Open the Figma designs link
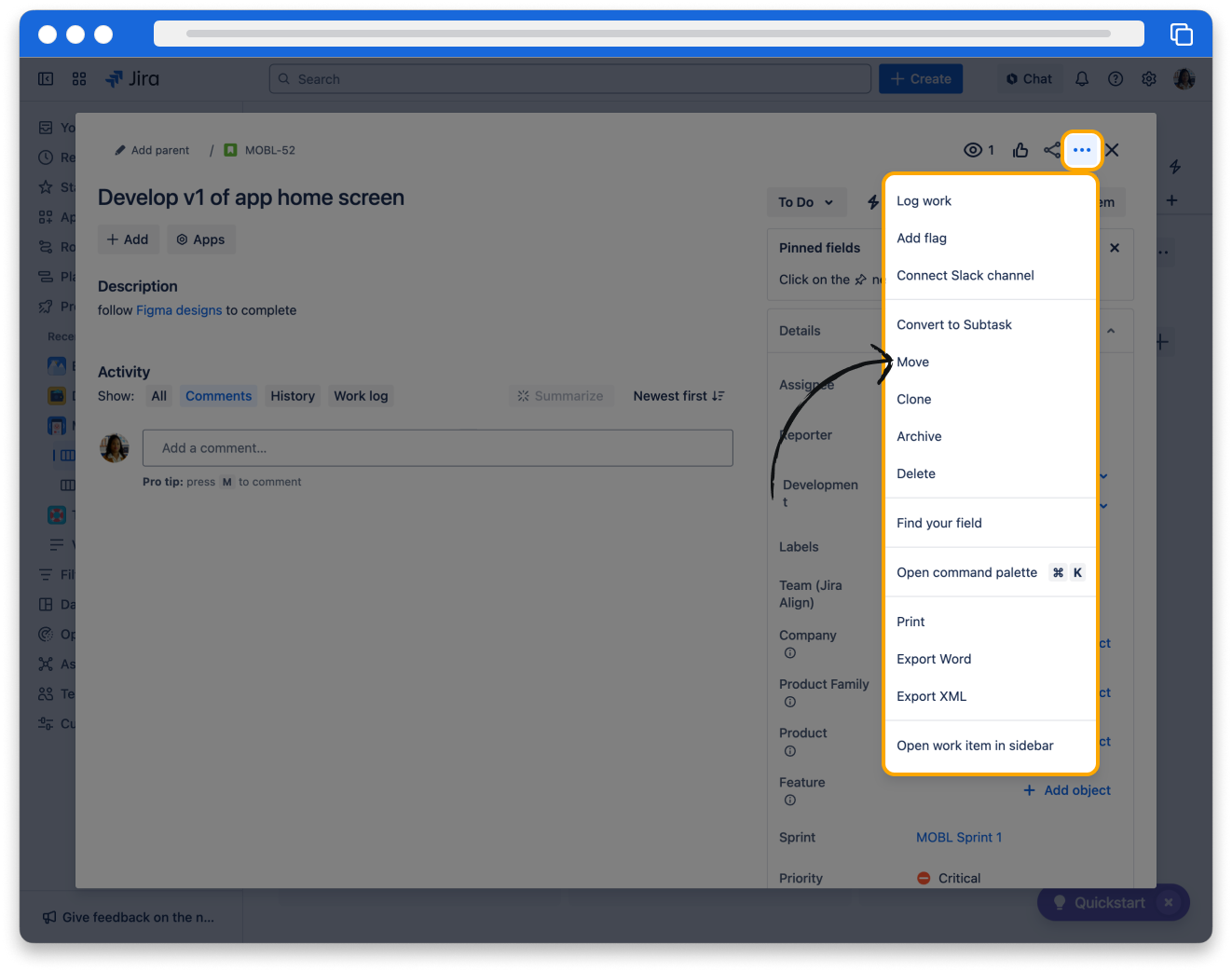Screen dimensions: 1232x972 click(179, 310)
